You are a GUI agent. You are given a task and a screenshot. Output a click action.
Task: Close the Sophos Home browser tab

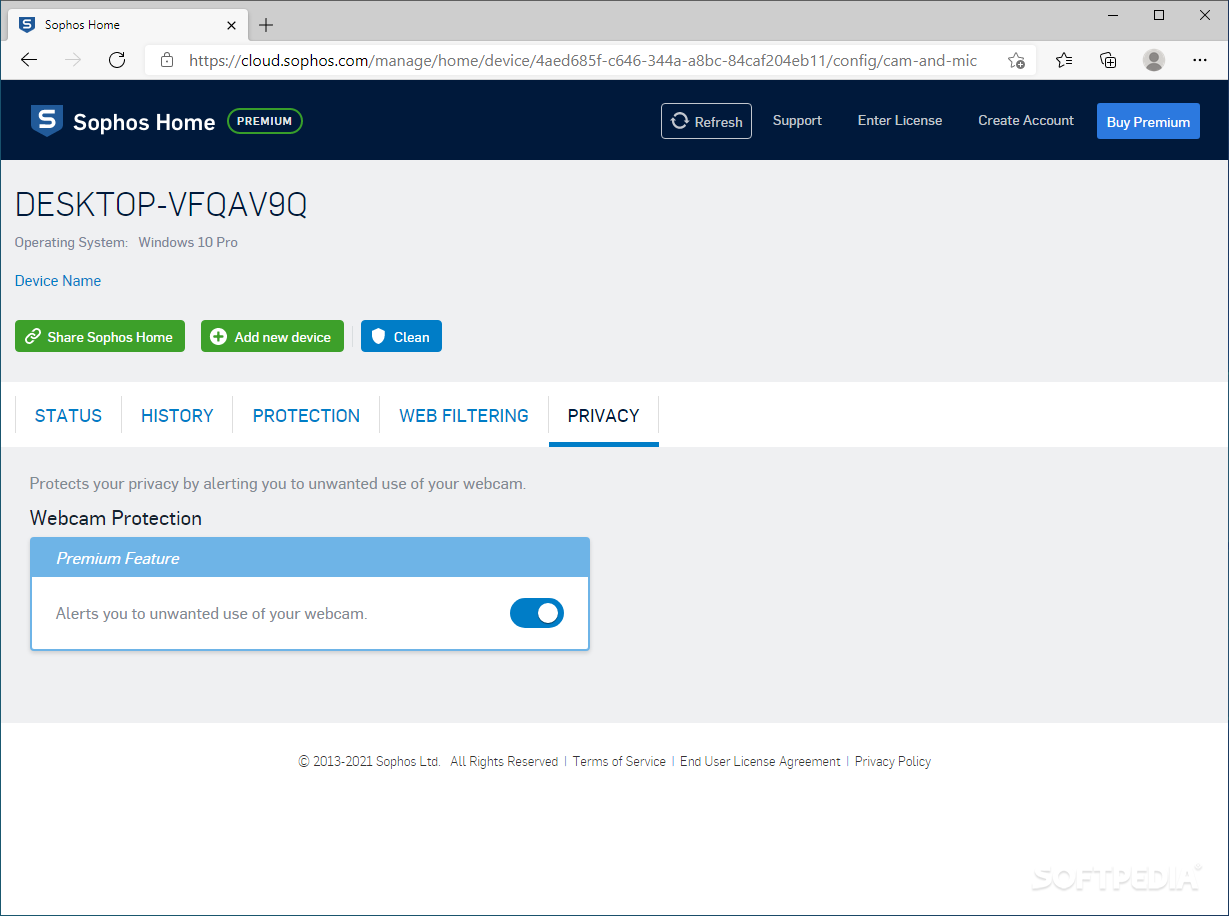coord(231,25)
